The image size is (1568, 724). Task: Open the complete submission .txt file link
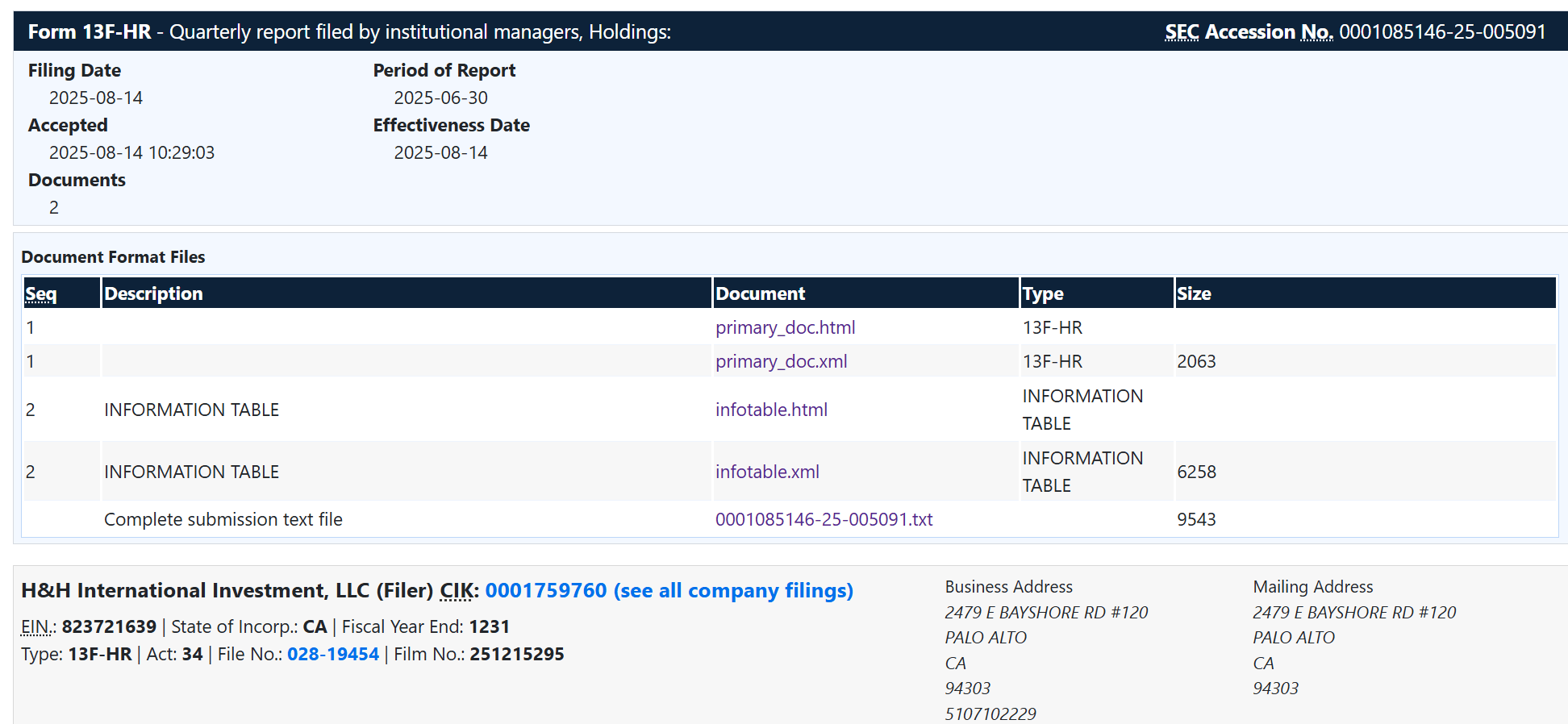pos(824,519)
